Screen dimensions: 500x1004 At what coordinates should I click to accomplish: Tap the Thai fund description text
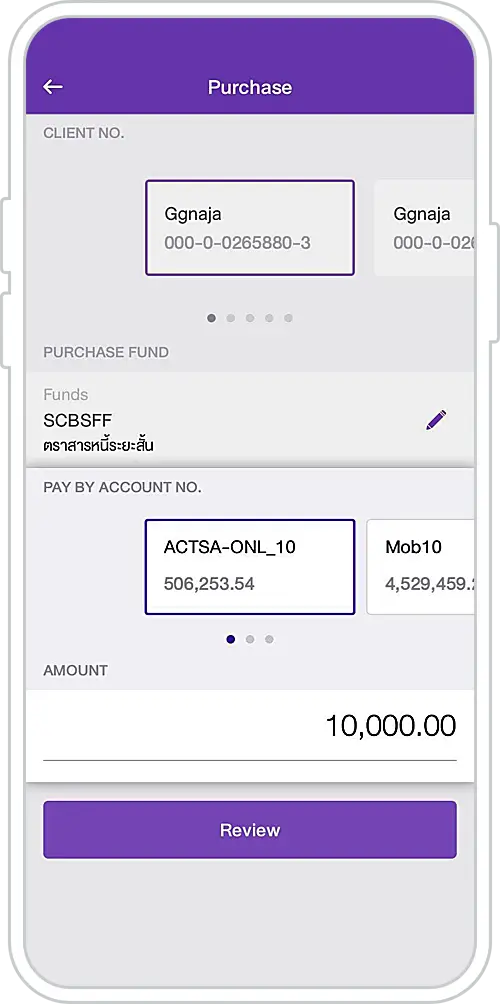pyautogui.click(x=99, y=444)
